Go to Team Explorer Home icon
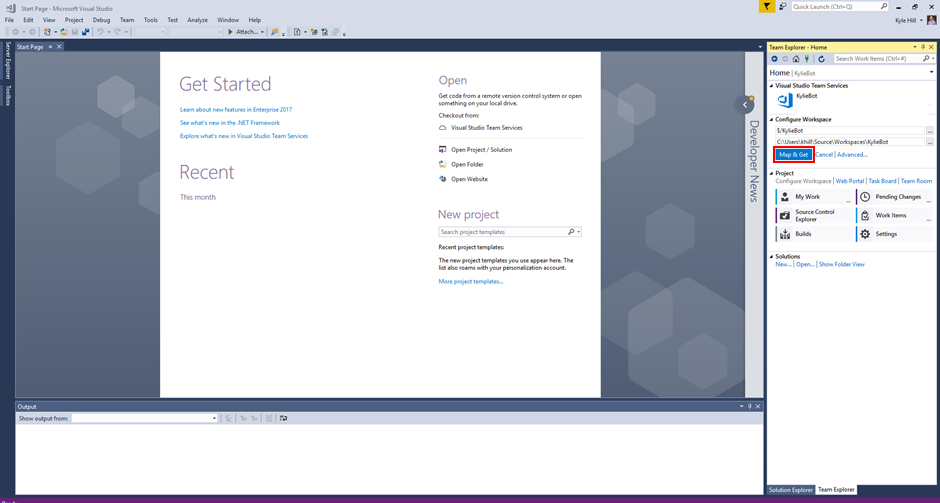Image resolution: width=940 pixels, height=503 pixels. [x=796, y=59]
